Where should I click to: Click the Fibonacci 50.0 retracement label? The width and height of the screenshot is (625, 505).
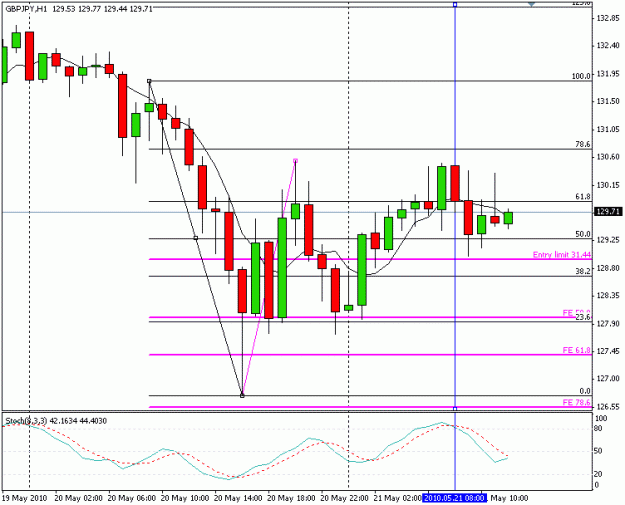coord(583,234)
